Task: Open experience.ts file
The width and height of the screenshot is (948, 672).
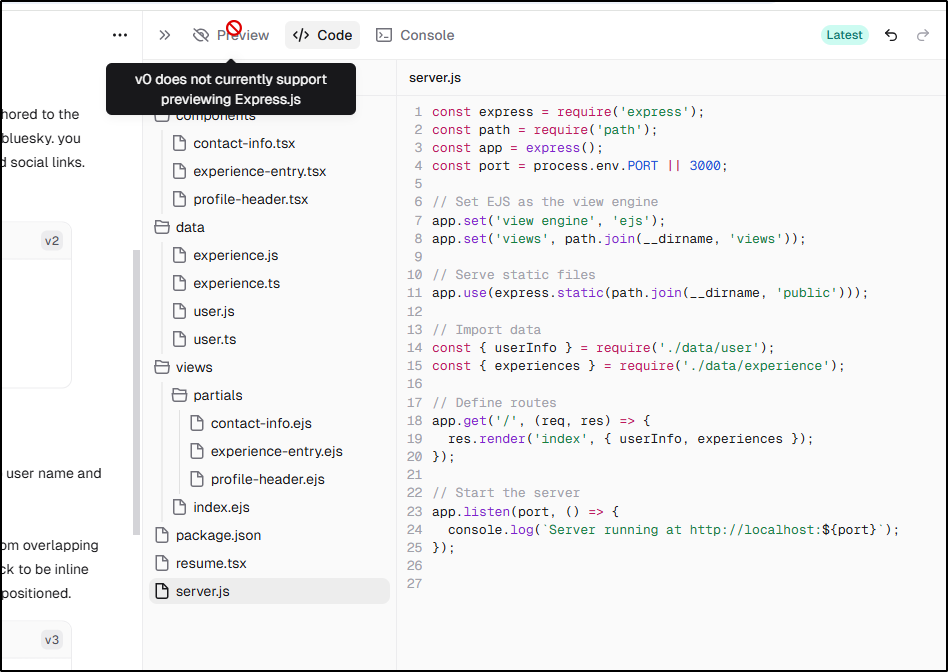Action: click(236, 283)
